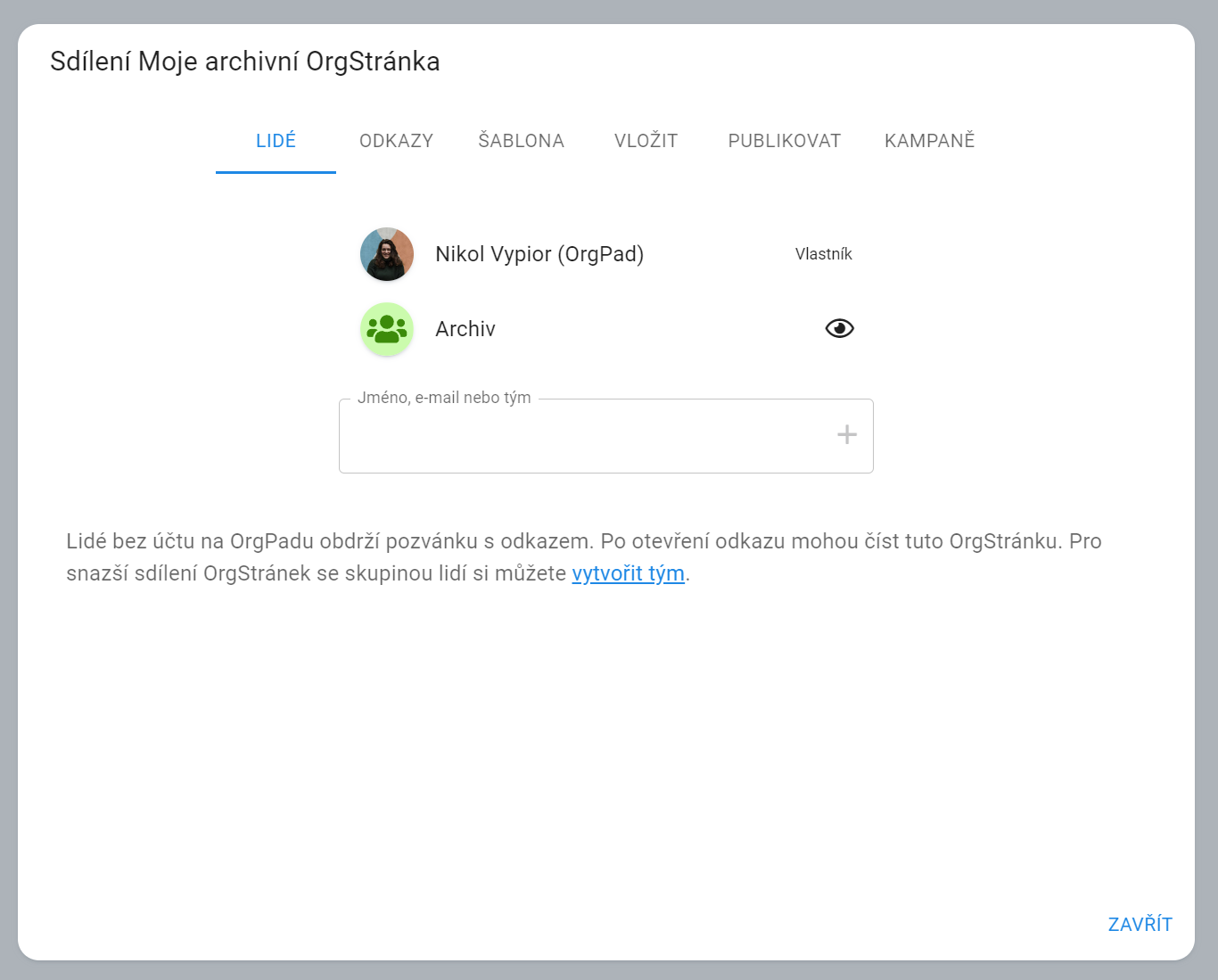Click the Nikol Vypior (OrgPad) name
1218x980 pixels.
[539, 254]
